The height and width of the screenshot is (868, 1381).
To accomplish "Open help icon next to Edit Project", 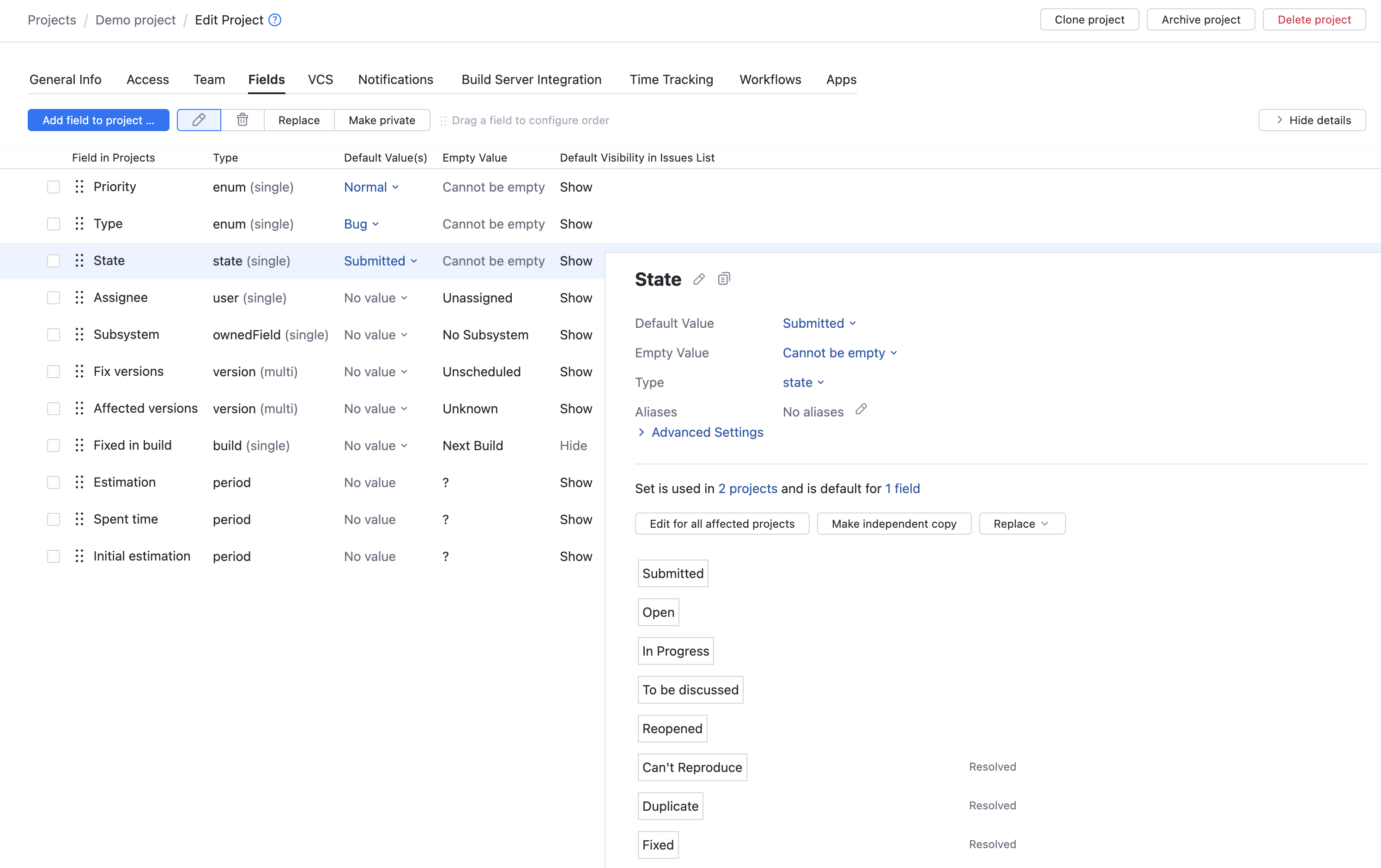I will pos(275,20).
